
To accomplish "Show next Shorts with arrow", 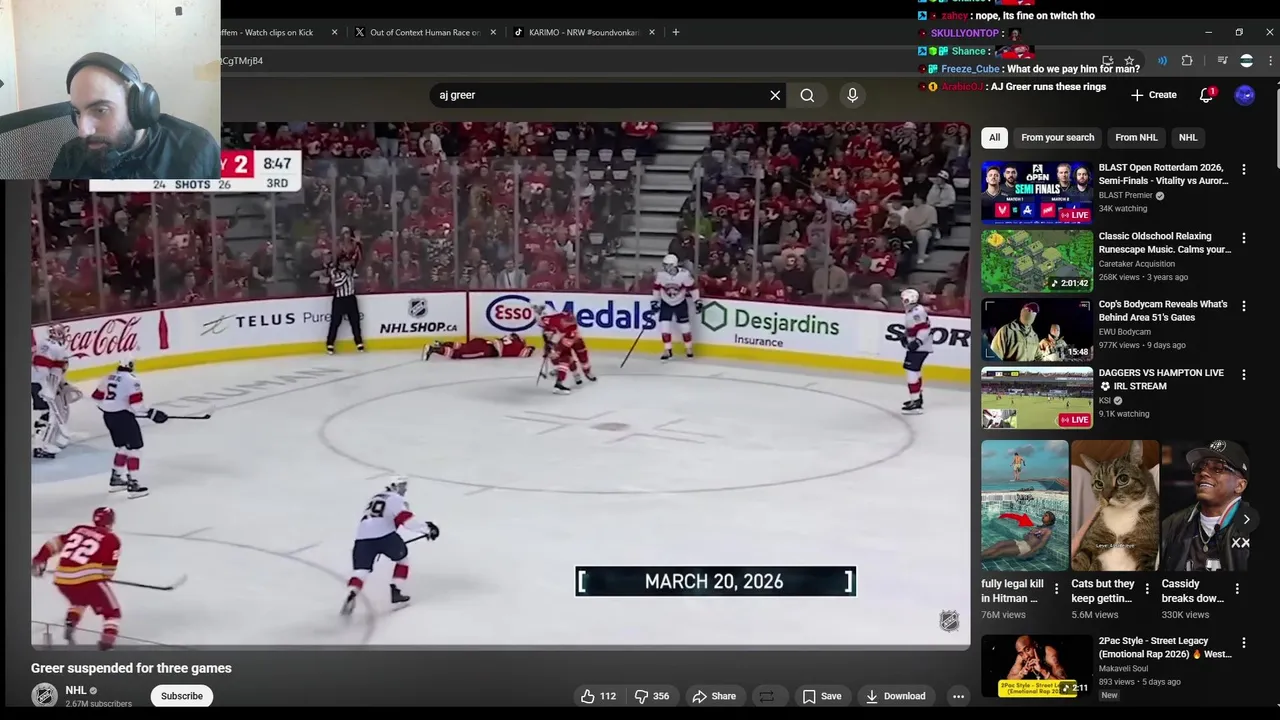I will point(1246,519).
